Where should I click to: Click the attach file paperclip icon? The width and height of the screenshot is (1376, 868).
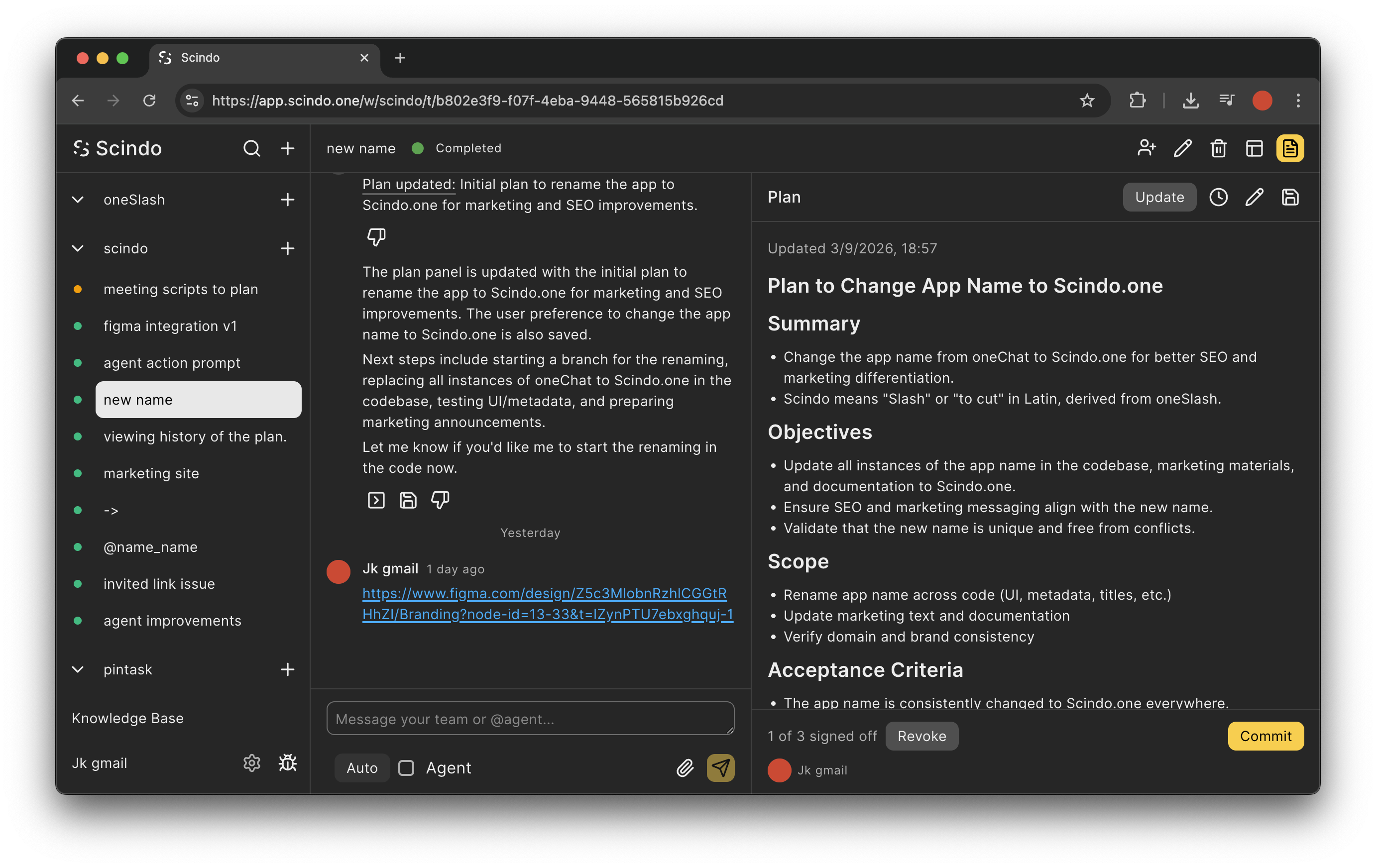(x=685, y=767)
